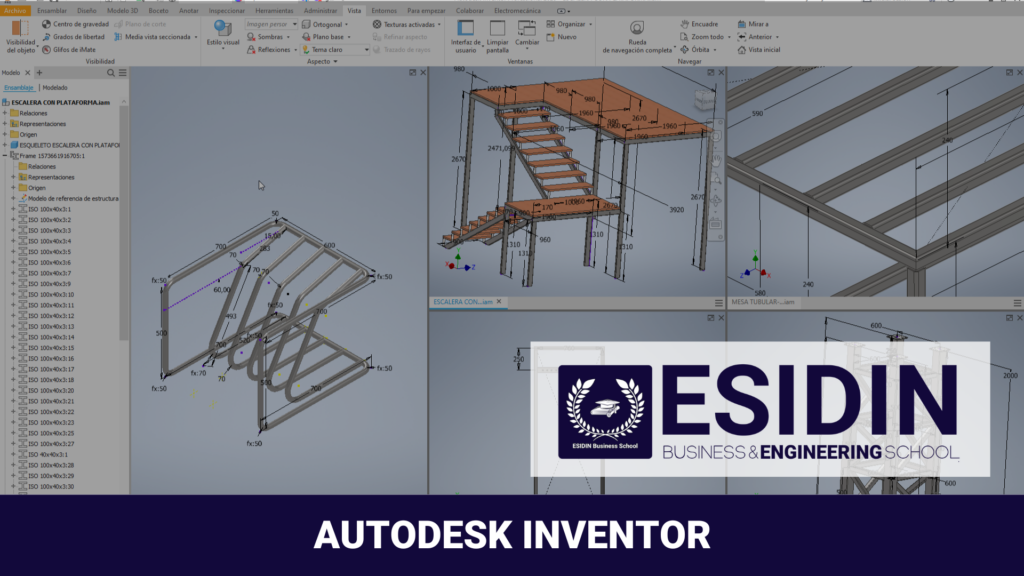This screenshot has height=576, width=1024.
Task: Activate Media vista seccionada tool
Action: click(152, 37)
